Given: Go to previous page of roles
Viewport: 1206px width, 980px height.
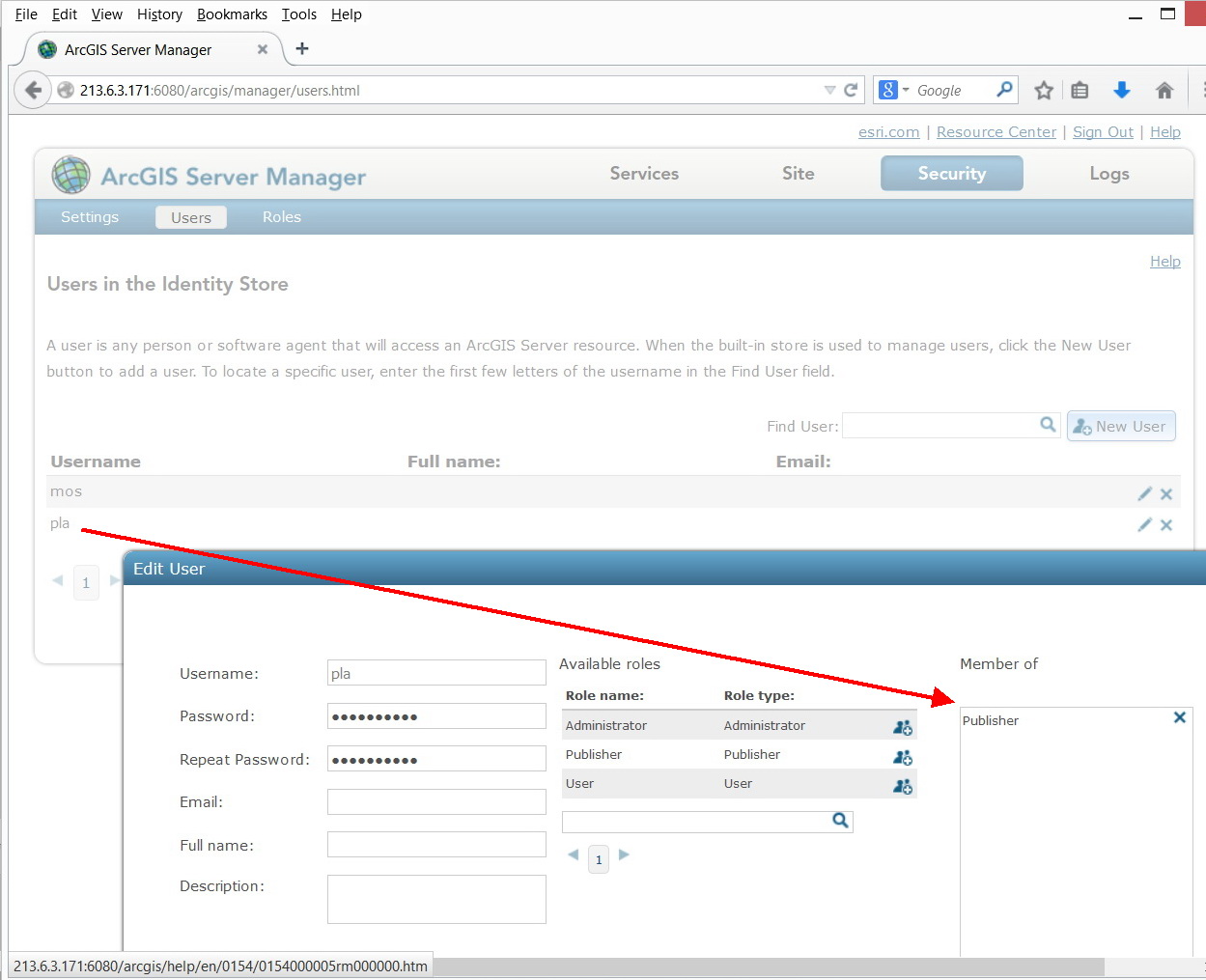Looking at the screenshot, I should (x=574, y=854).
